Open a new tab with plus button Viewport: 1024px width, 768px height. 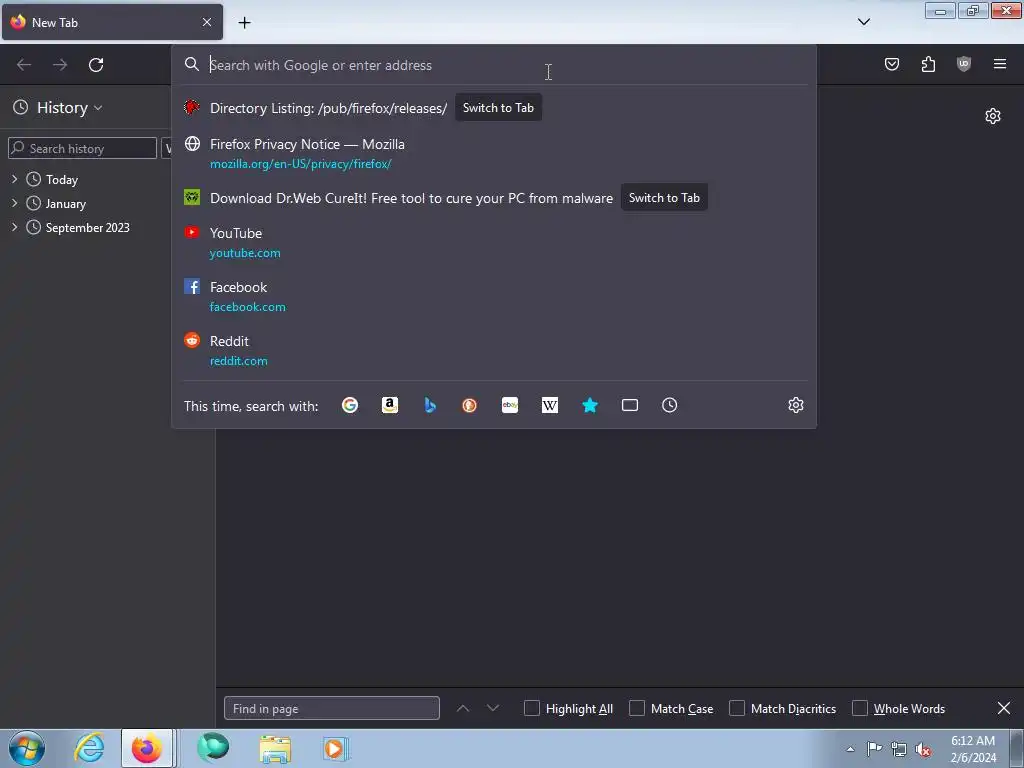[x=244, y=22]
